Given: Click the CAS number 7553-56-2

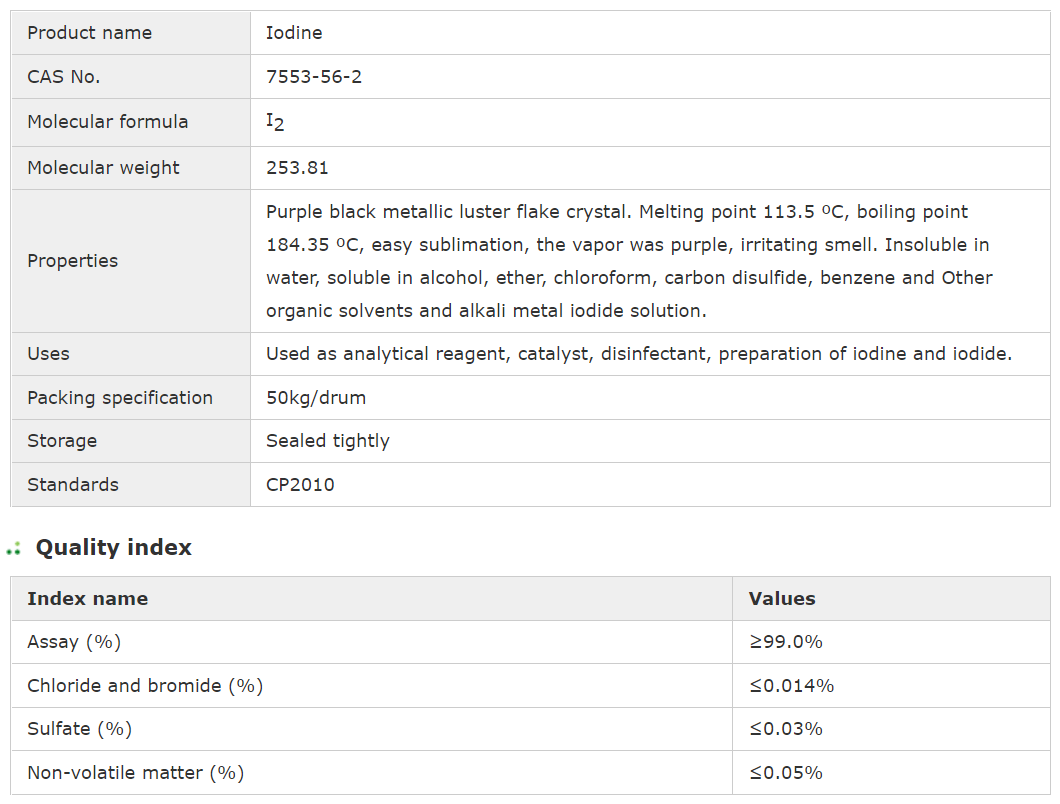Looking at the screenshot, I should (314, 77).
